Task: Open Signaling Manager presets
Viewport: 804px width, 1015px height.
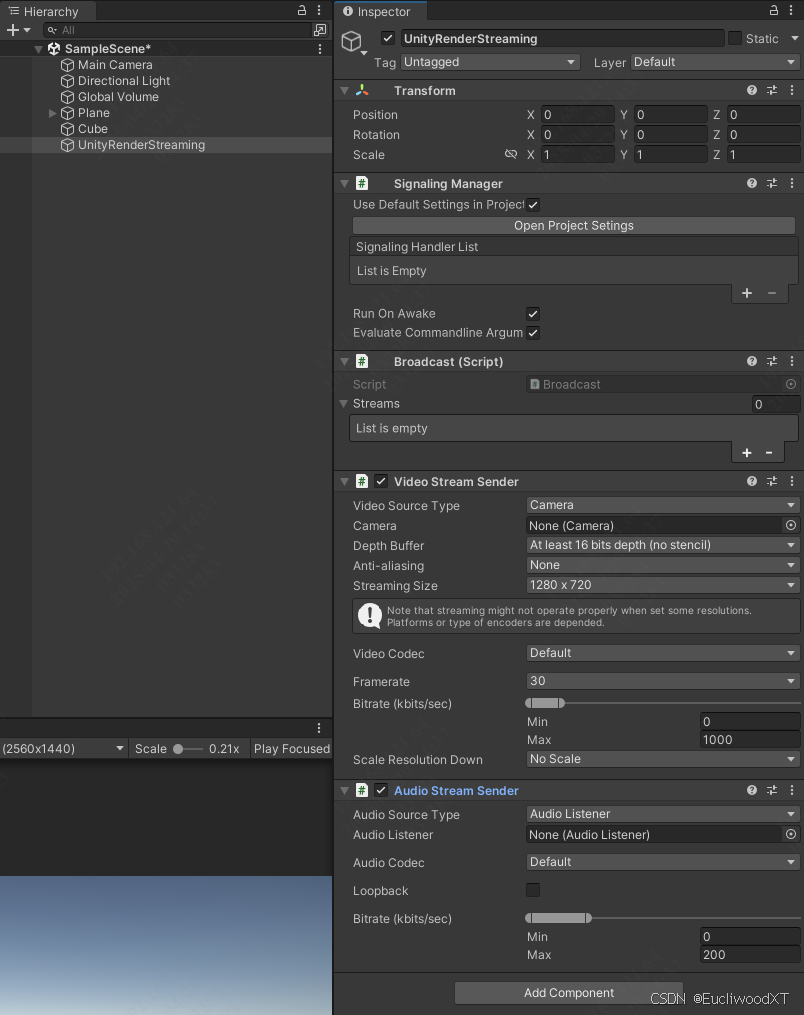Action: pos(772,183)
